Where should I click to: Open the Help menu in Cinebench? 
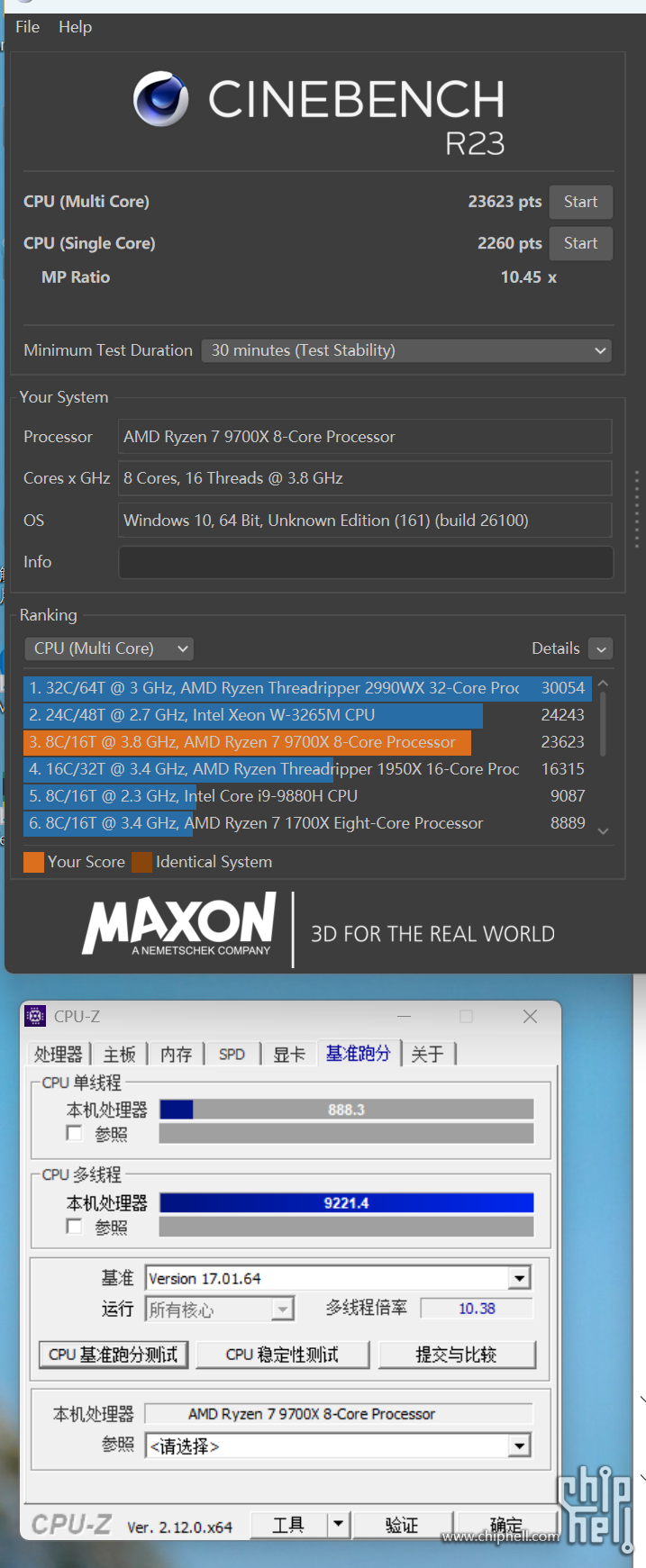75,27
